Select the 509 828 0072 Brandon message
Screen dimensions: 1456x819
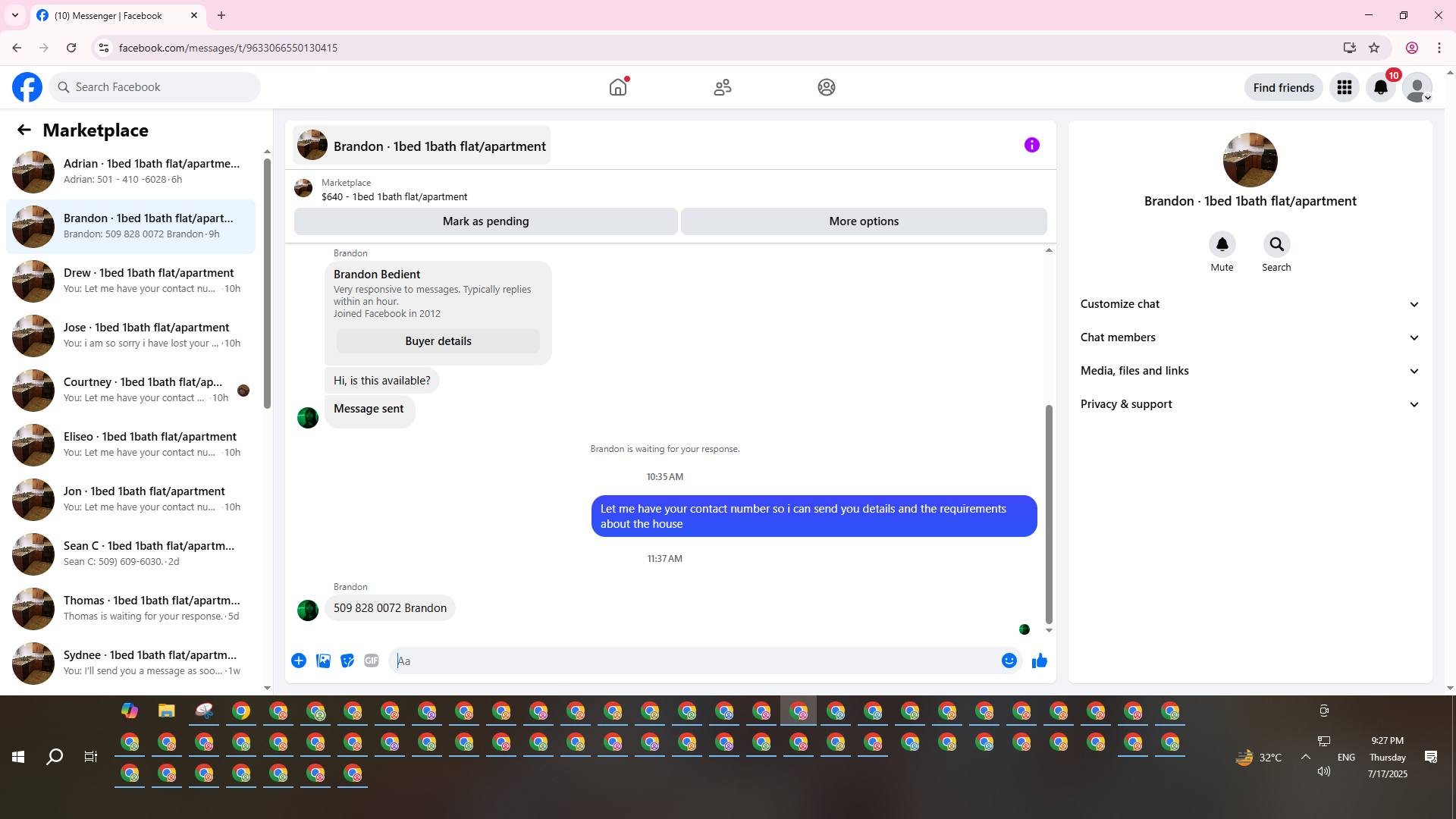coord(390,608)
